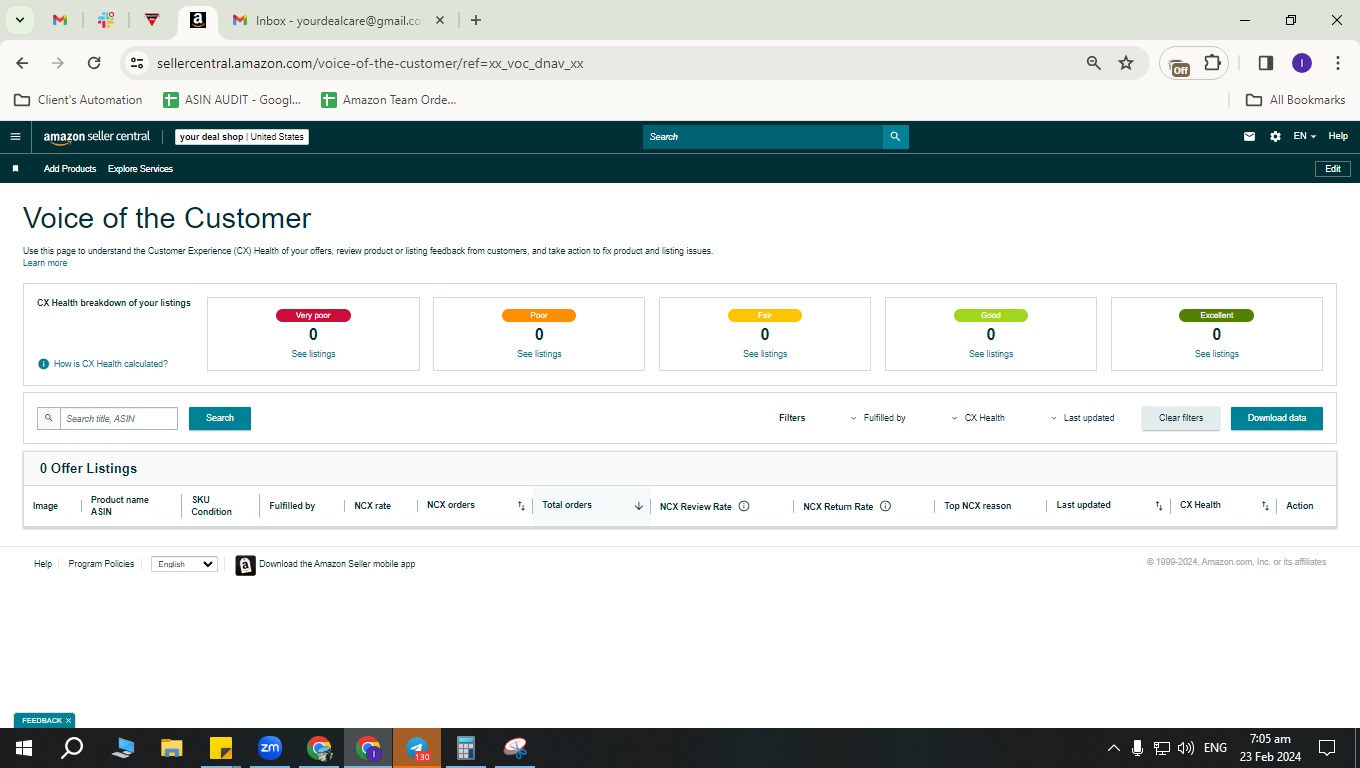Open the Last updated filter dropdown
1360x768 pixels.
click(x=1082, y=418)
